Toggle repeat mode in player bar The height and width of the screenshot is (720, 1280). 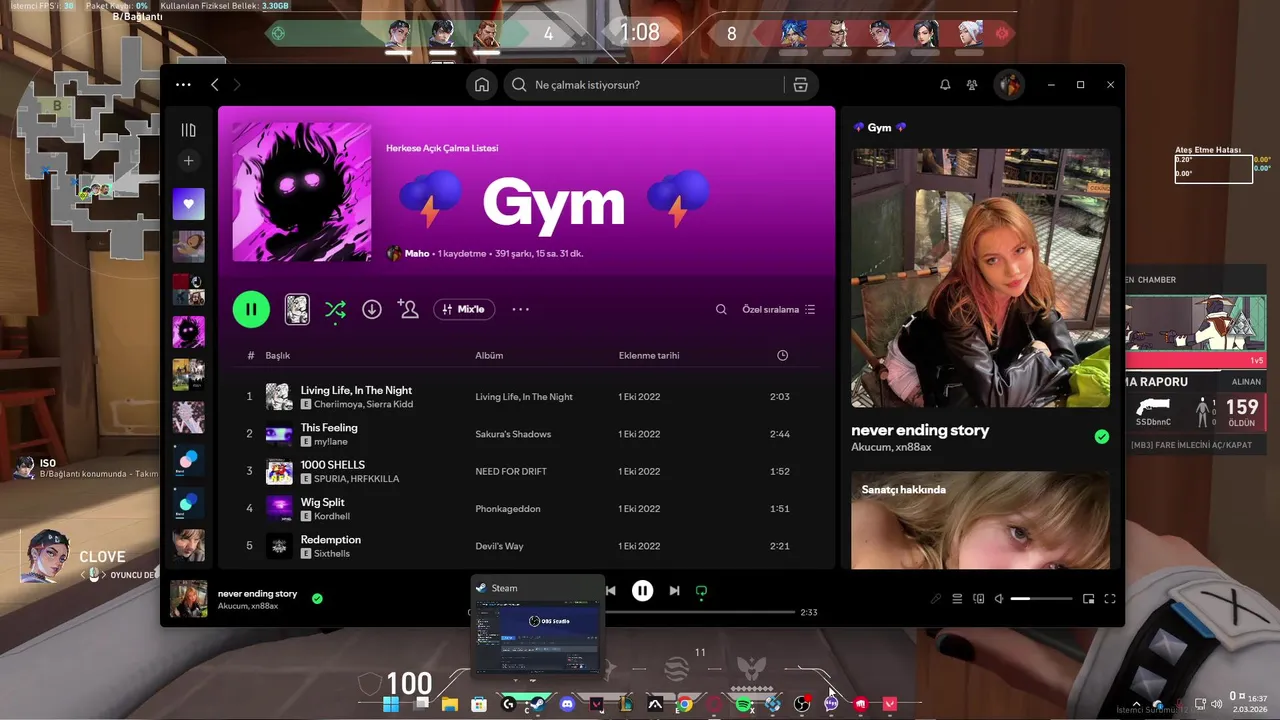click(701, 591)
